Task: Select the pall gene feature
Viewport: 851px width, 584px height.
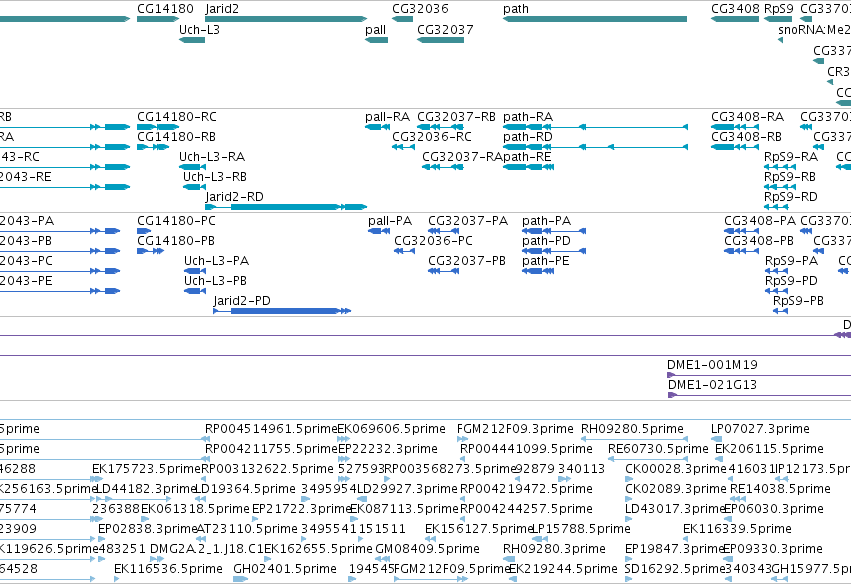Action: 376,40
